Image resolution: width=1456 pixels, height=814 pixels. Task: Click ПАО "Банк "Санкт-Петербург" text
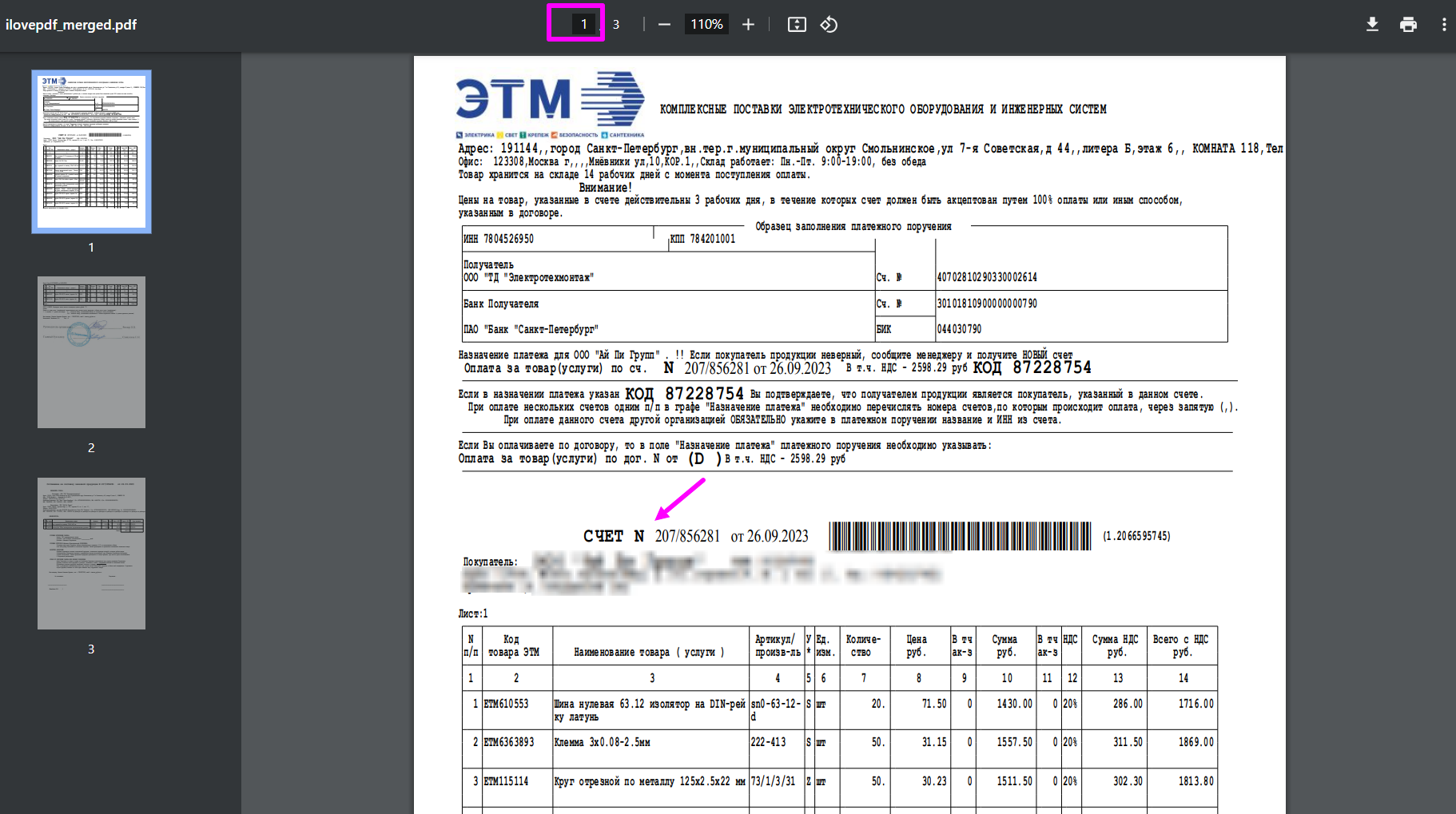click(531, 329)
